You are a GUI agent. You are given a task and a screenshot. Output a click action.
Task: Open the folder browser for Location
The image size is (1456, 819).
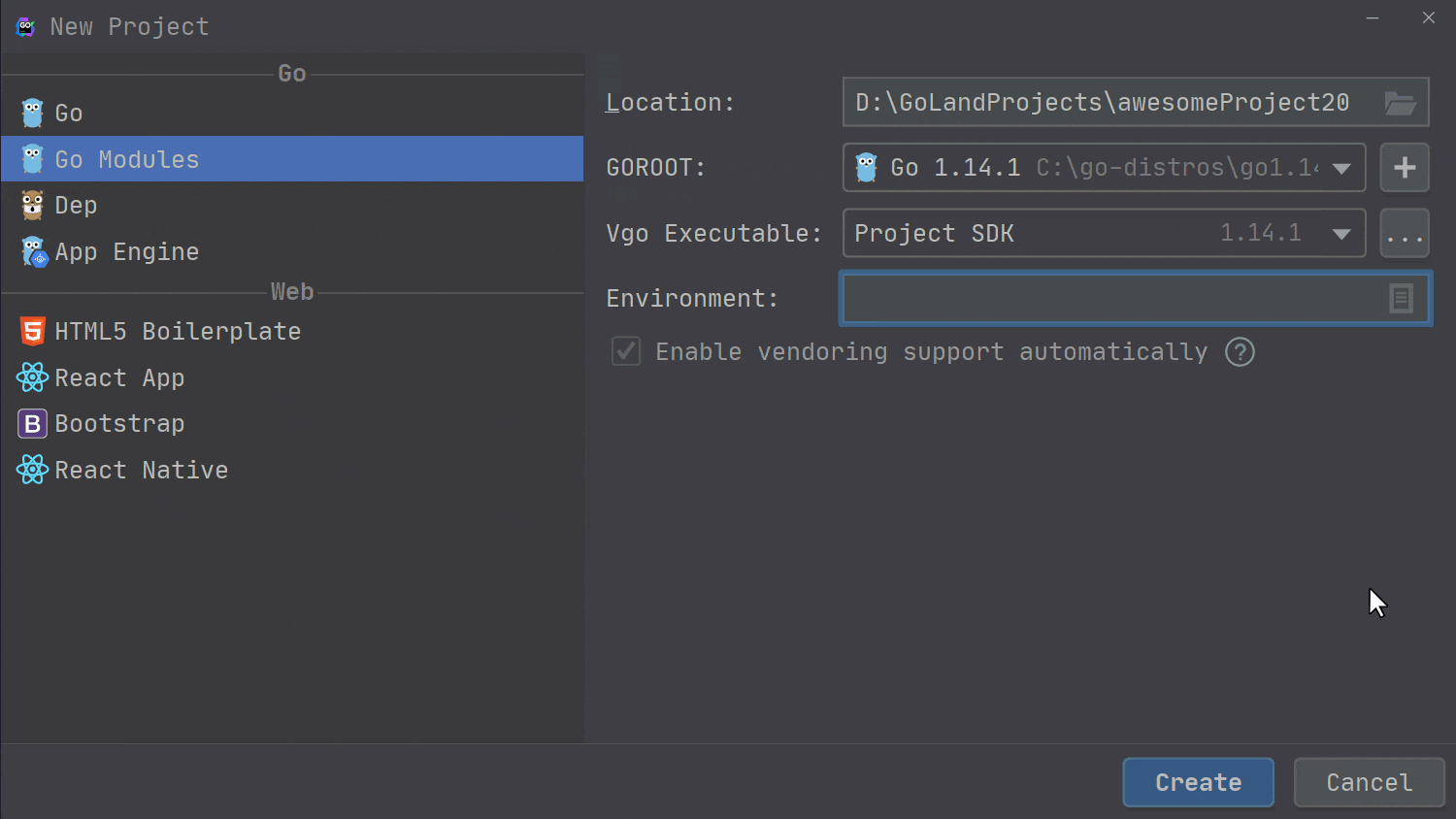click(x=1401, y=102)
